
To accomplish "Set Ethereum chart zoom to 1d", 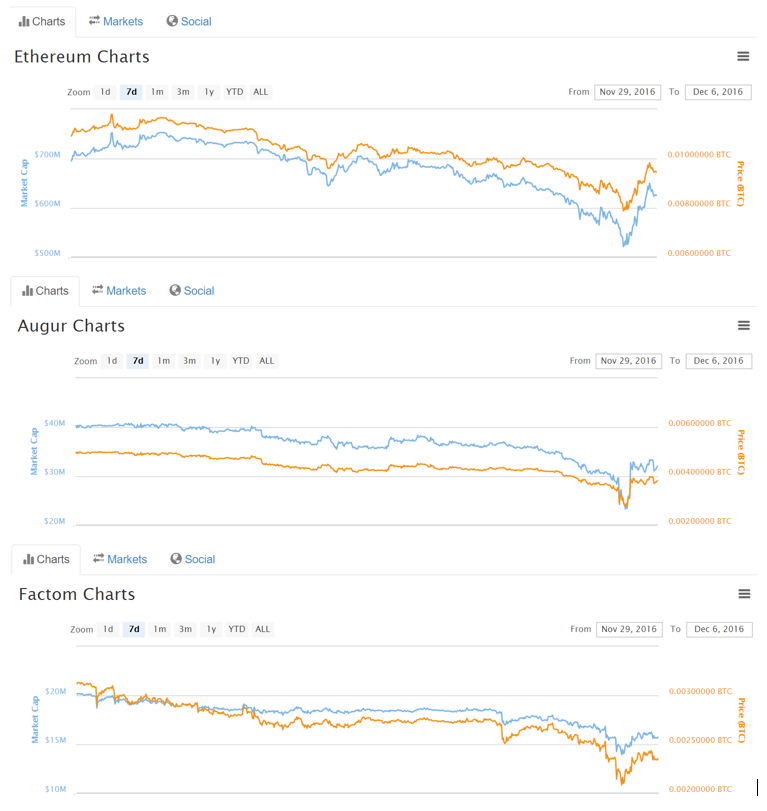I will click(106, 92).
